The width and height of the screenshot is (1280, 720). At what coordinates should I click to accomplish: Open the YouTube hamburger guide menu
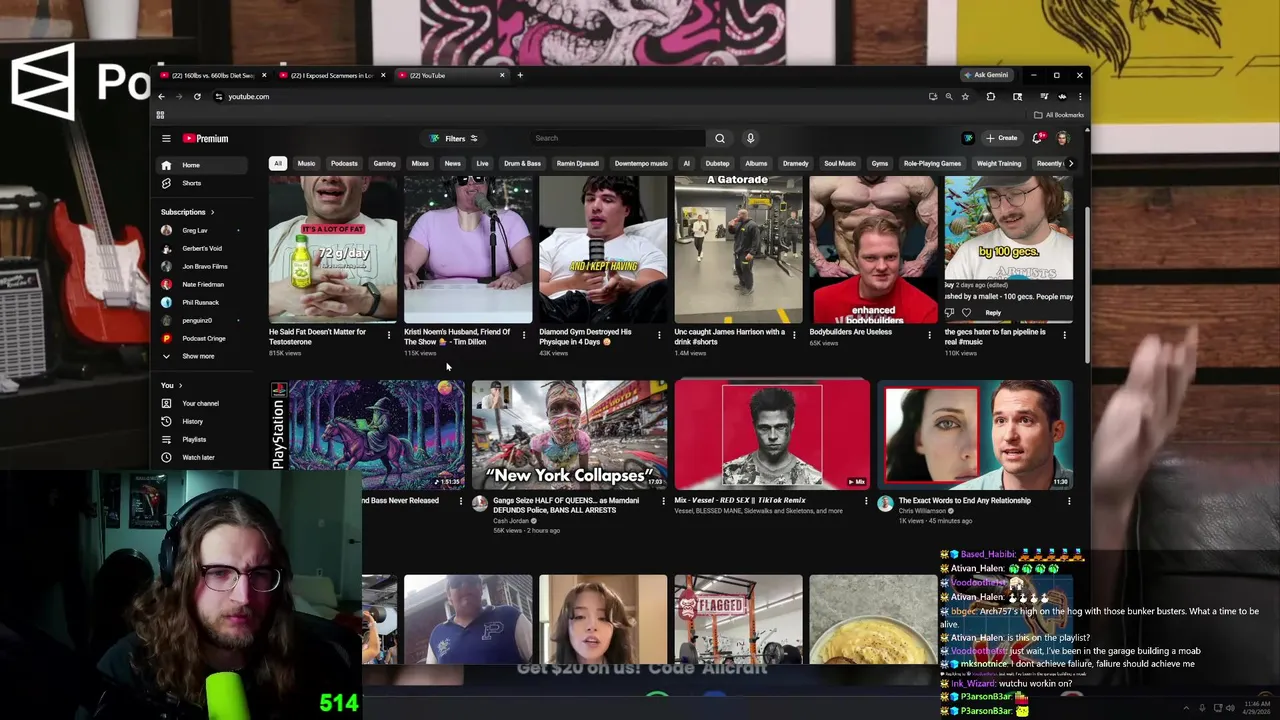pos(166,139)
